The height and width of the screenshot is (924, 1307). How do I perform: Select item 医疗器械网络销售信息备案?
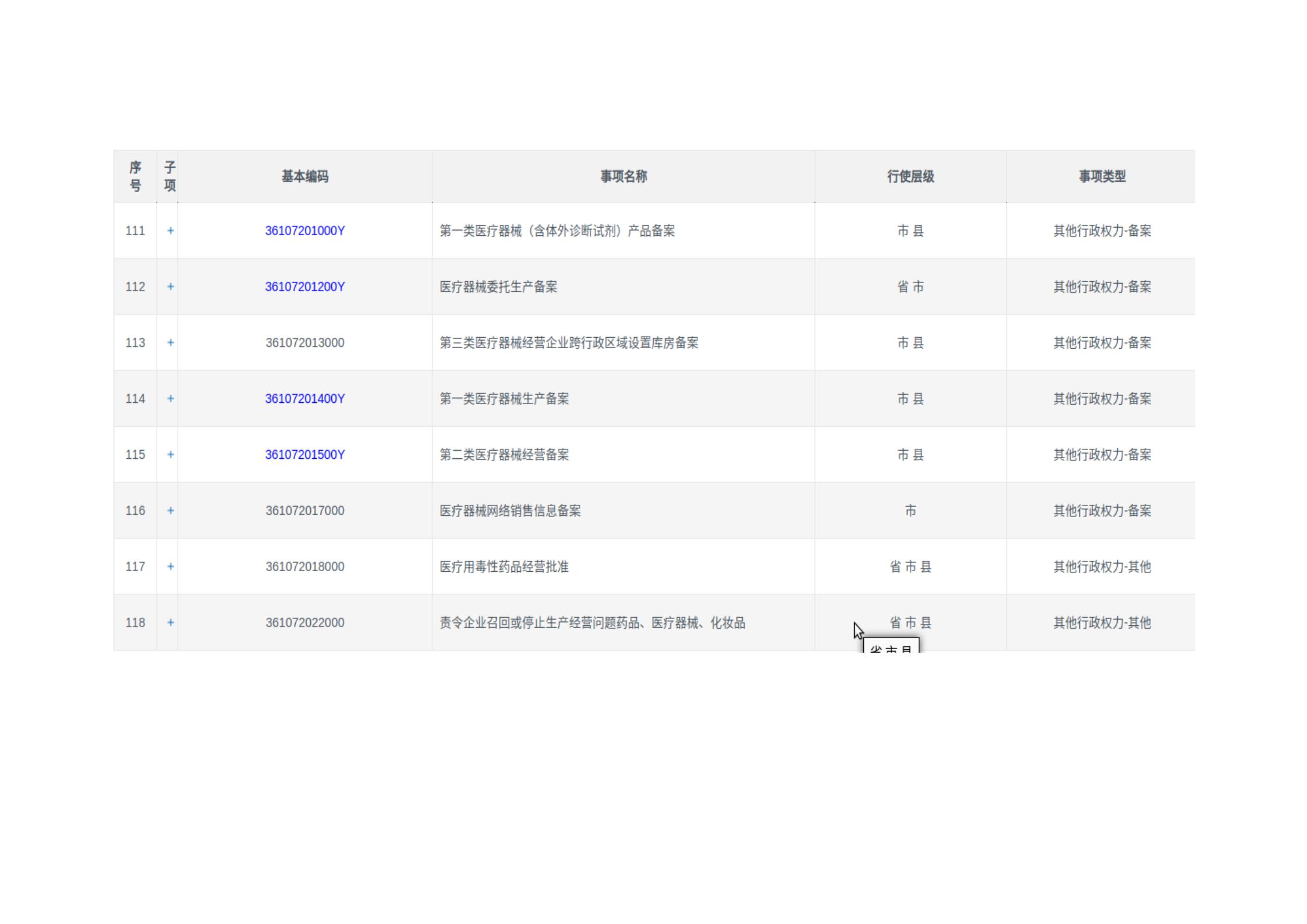510,511
